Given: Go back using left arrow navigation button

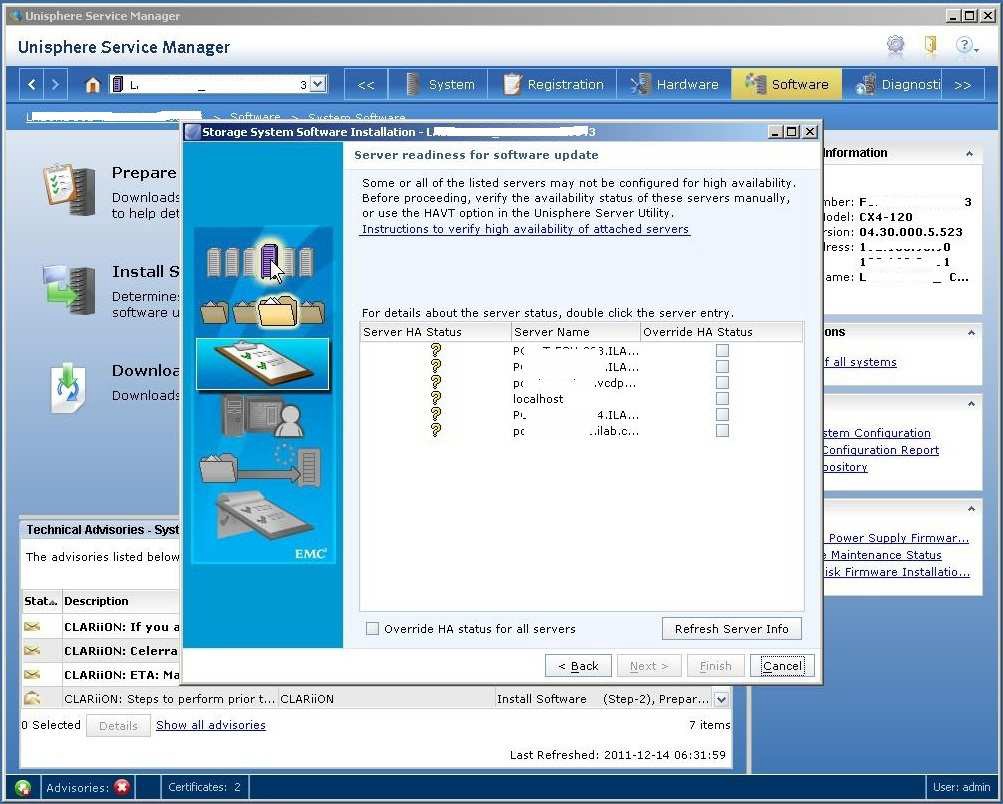Looking at the screenshot, I should (31, 84).
